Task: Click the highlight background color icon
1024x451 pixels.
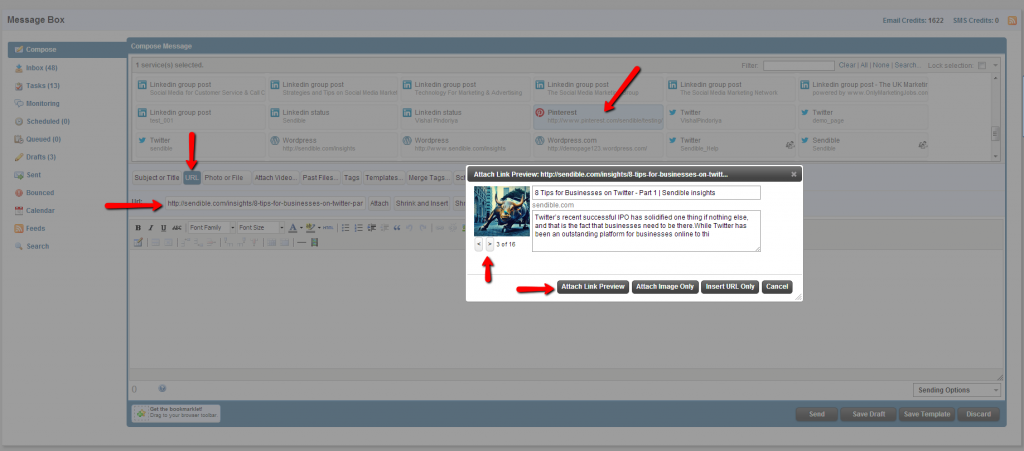Action: (311, 228)
